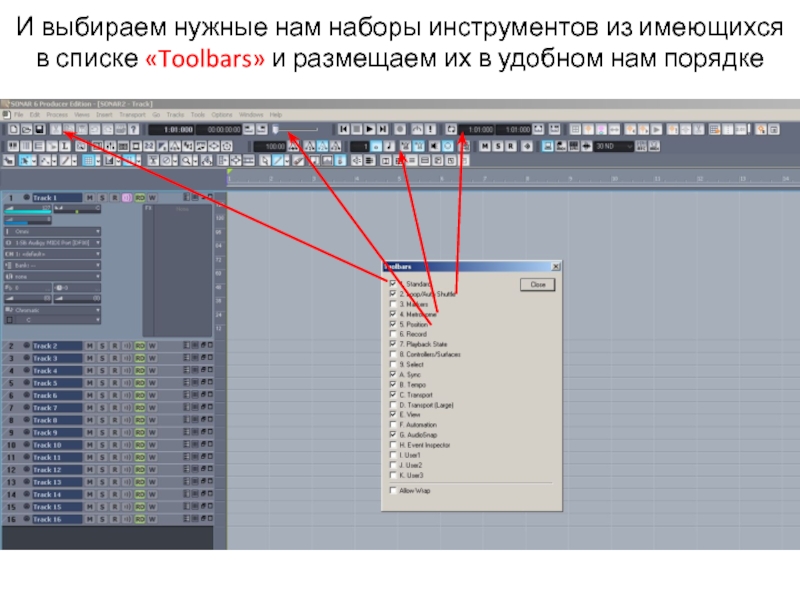Click the Rewind to start transport icon
This screenshot has width=800, height=600.
[343, 129]
